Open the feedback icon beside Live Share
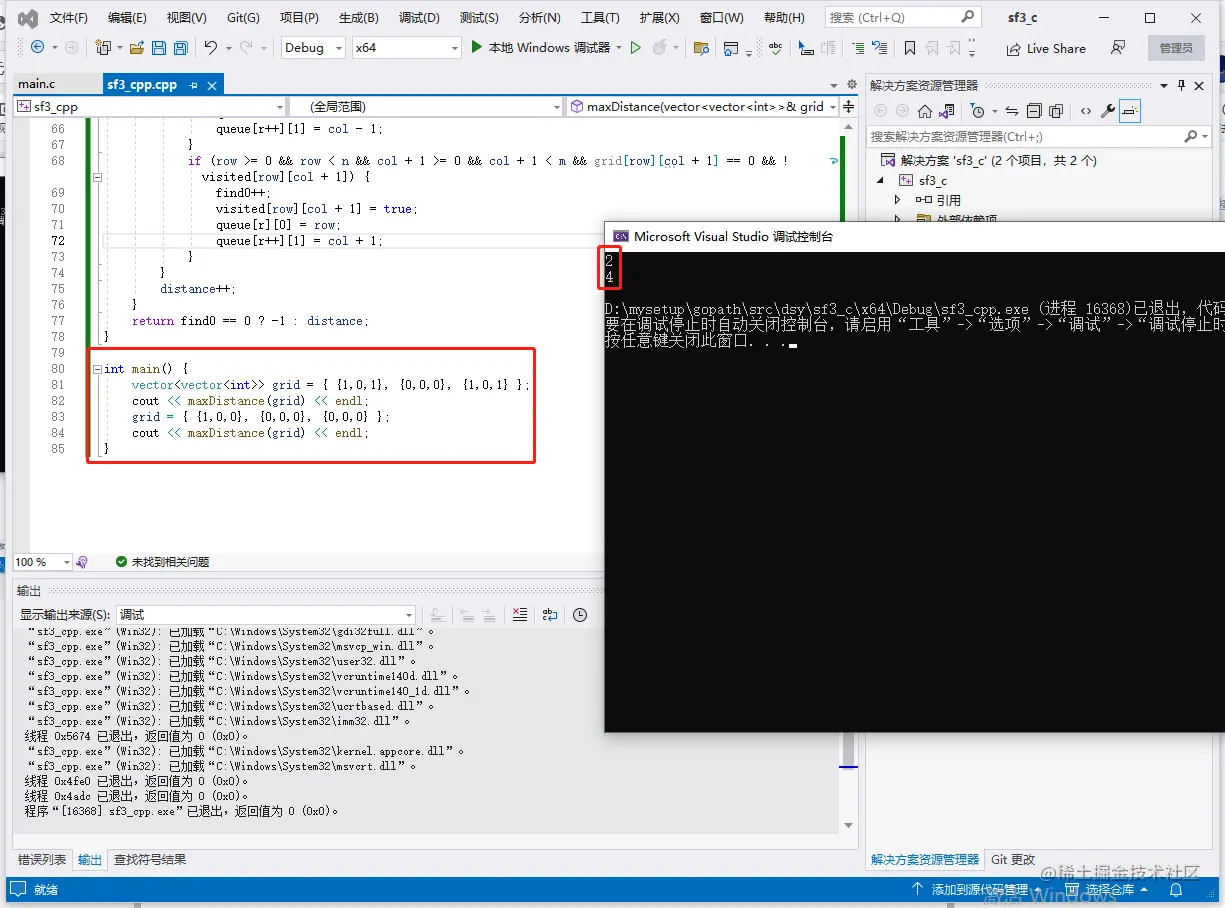 click(x=1118, y=47)
